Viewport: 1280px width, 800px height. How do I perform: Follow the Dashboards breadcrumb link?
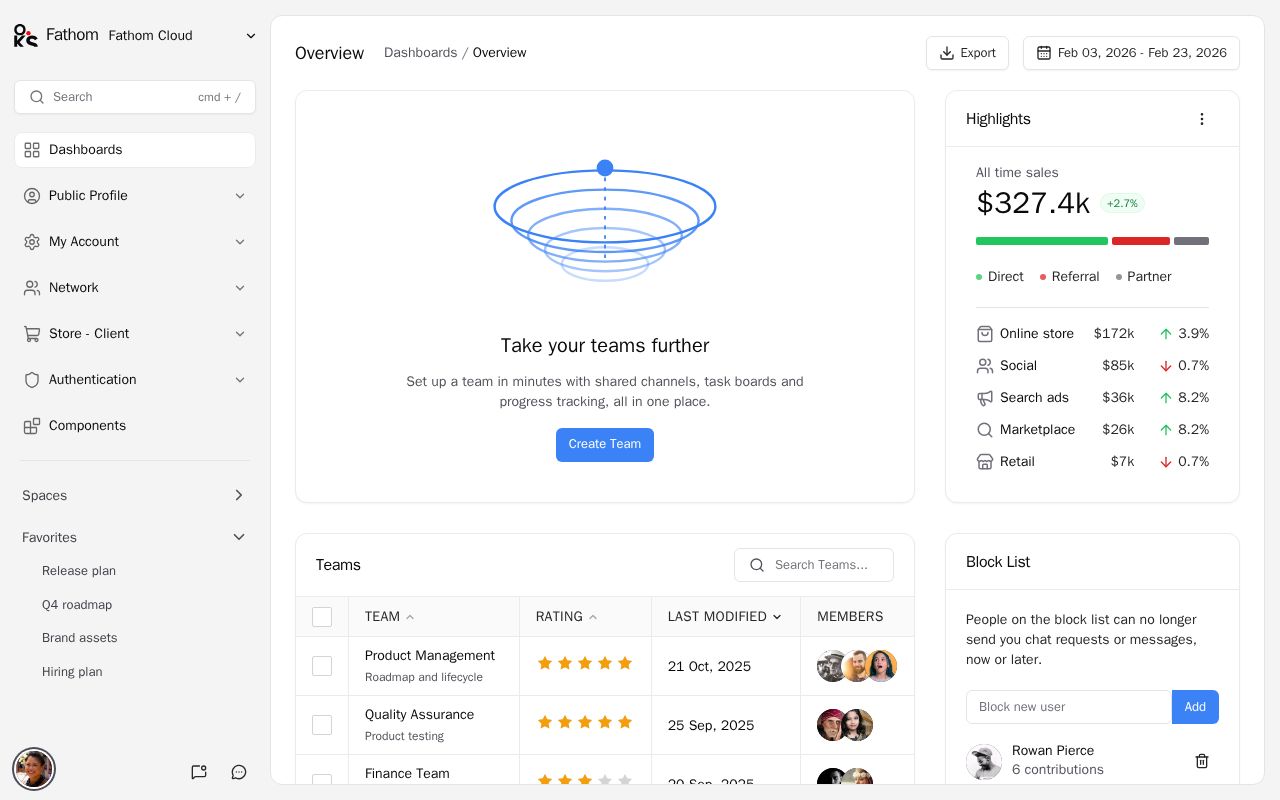click(420, 53)
